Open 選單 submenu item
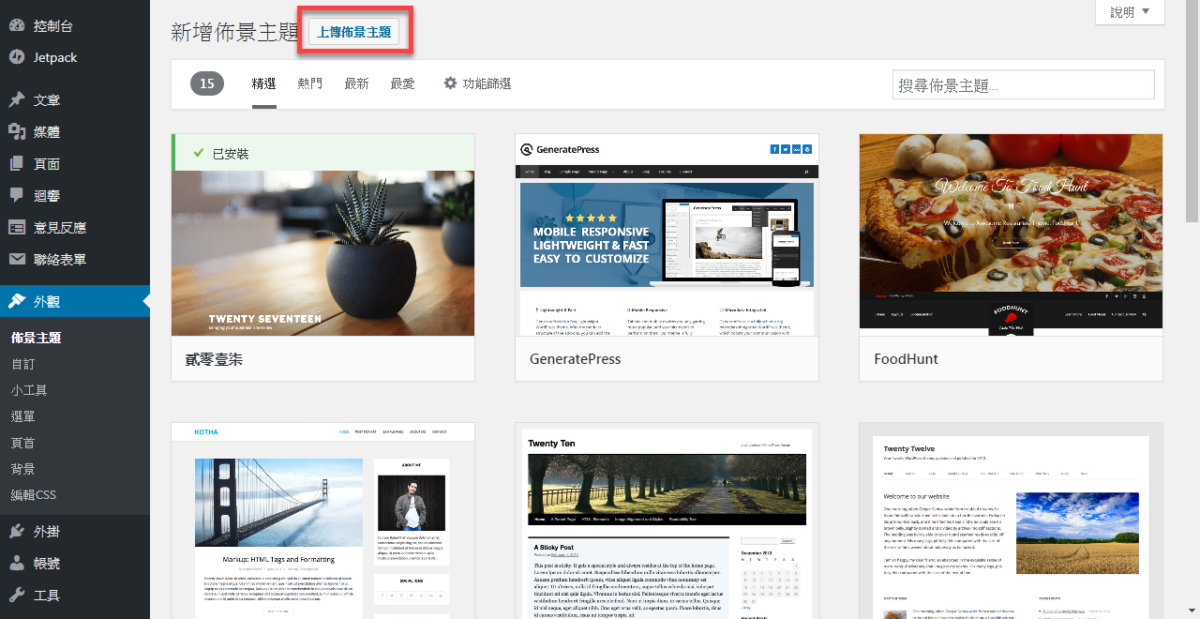 pyautogui.click(x=23, y=416)
